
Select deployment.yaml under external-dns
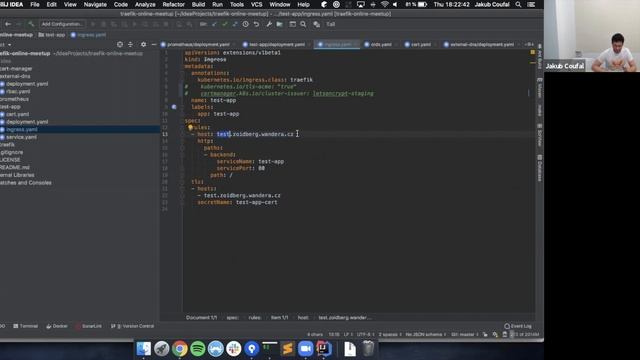pos(27,84)
